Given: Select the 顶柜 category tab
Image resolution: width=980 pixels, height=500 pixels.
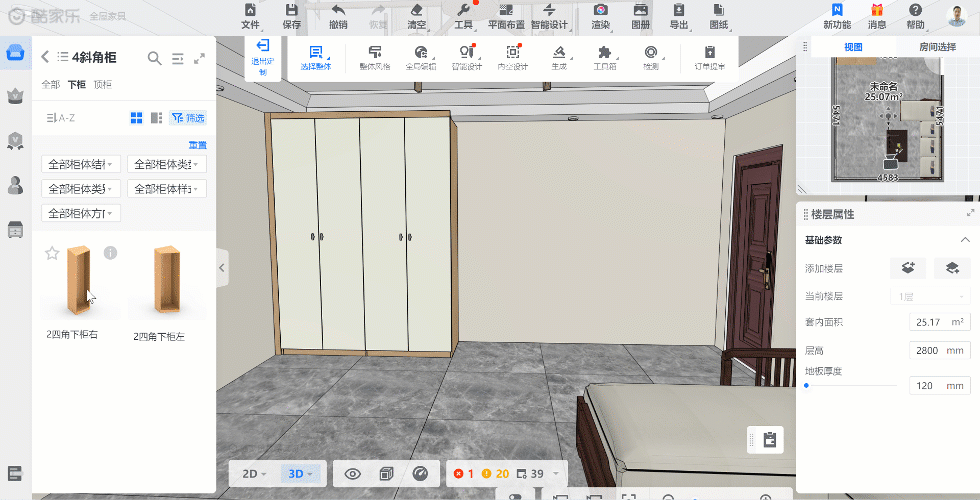Looking at the screenshot, I should click(102, 85).
